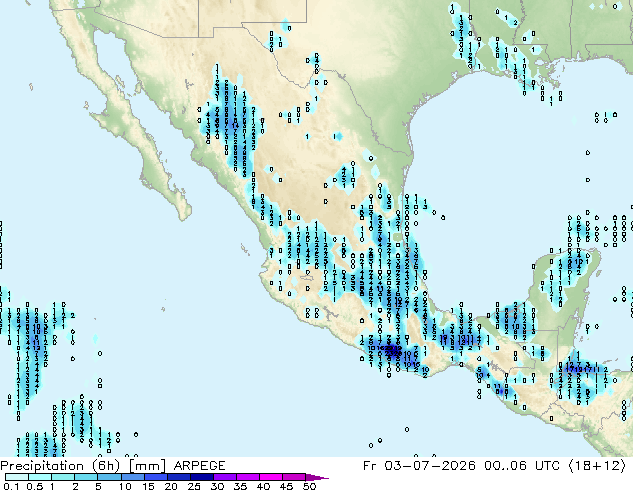This screenshot has width=634, height=490.
Task: Click the 1–2 mm cyan legend swatch
Action: tap(63, 477)
